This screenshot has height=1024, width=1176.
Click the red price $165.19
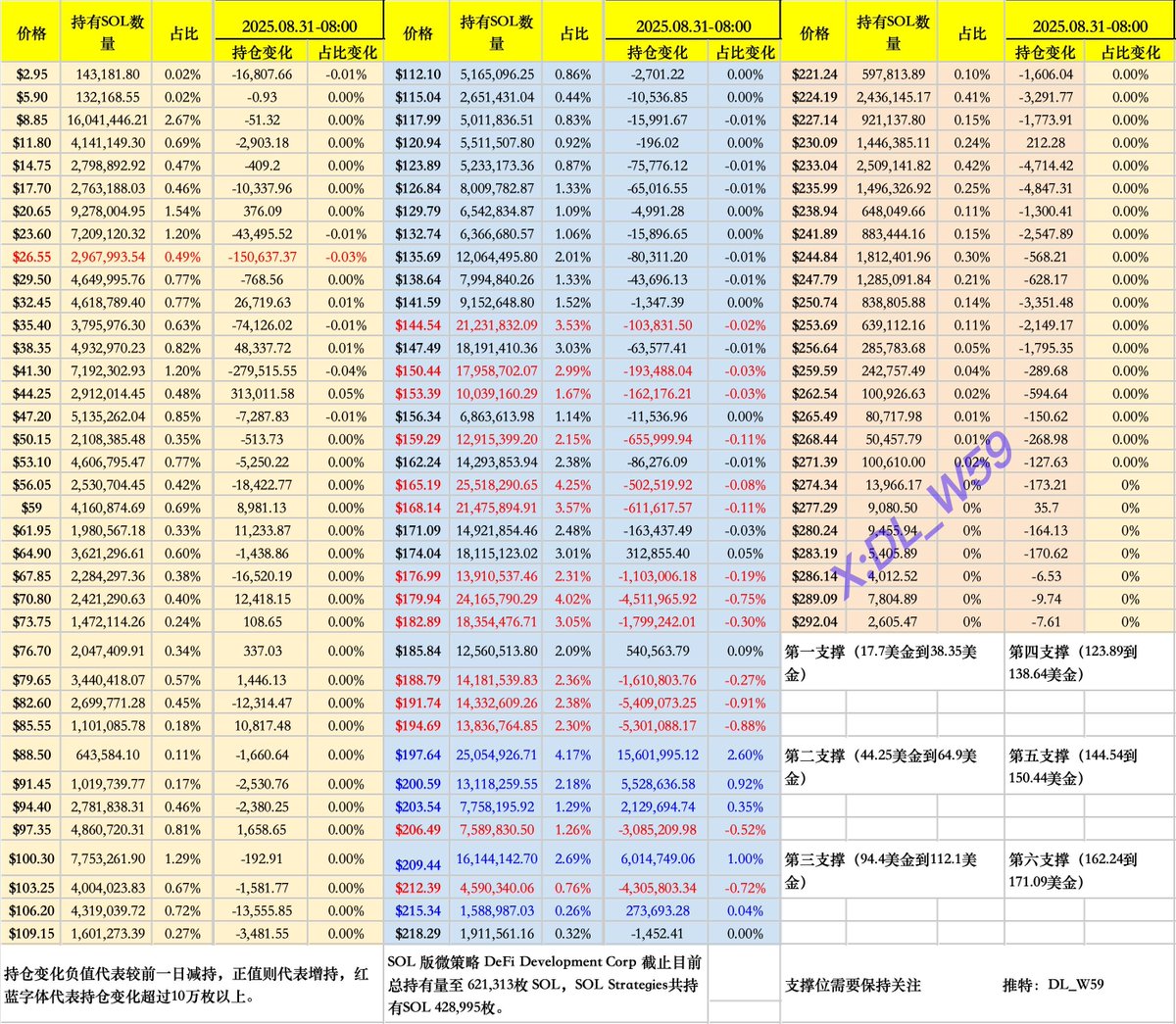tap(417, 484)
